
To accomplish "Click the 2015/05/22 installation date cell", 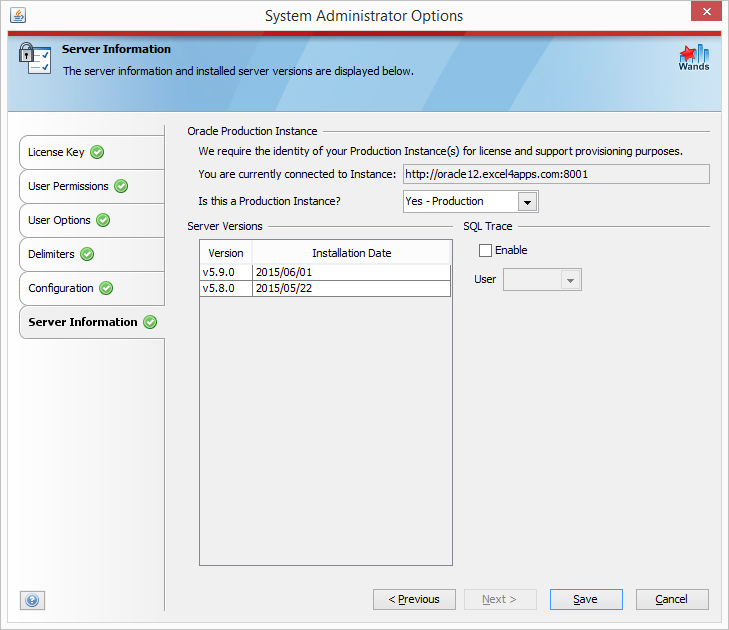I will 351,288.
